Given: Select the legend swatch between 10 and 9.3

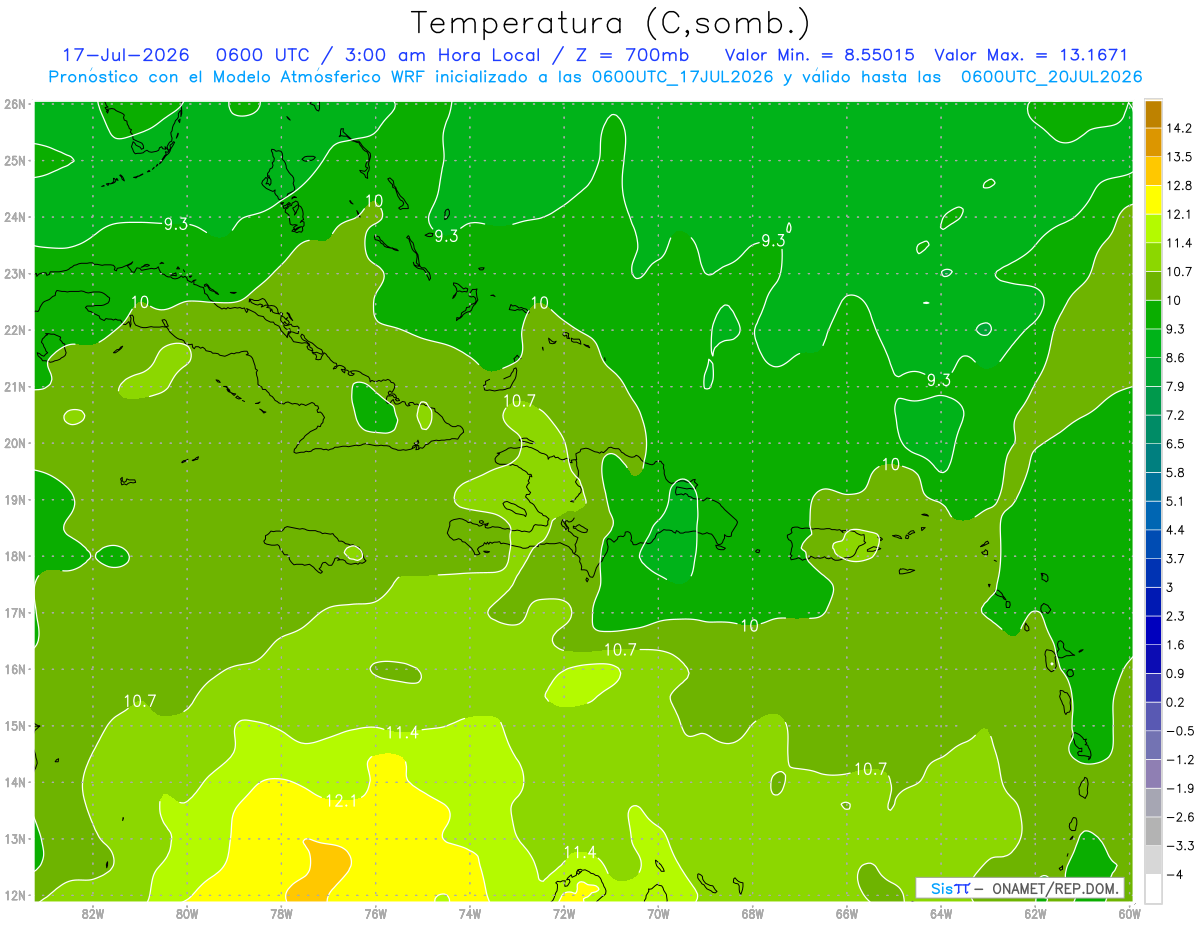Looking at the screenshot, I should click(1153, 314).
